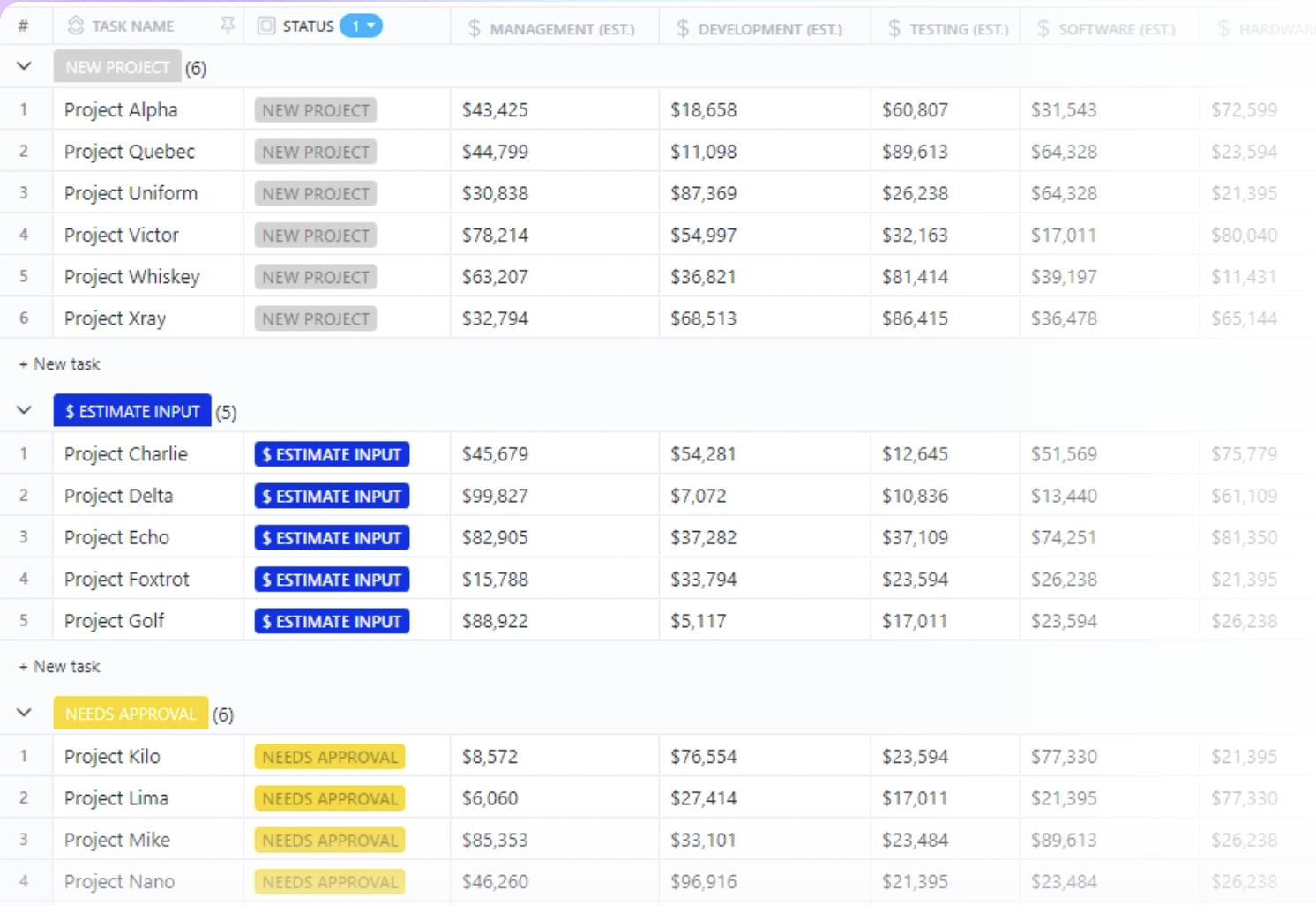Viewport: 1316px width, 905px height.
Task: Click Project Golf development value $5,117
Action: pyautogui.click(x=698, y=620)
